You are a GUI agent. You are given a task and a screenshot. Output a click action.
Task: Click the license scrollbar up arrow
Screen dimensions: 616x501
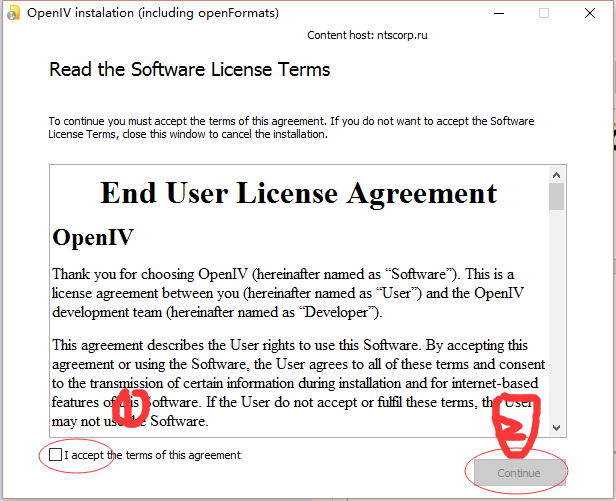coord(556,175)
